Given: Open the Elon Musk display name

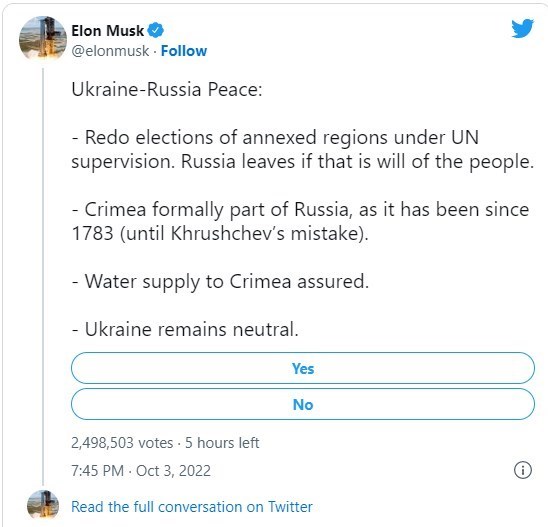Looking at the screenshot, I should (x=107, y=31).
